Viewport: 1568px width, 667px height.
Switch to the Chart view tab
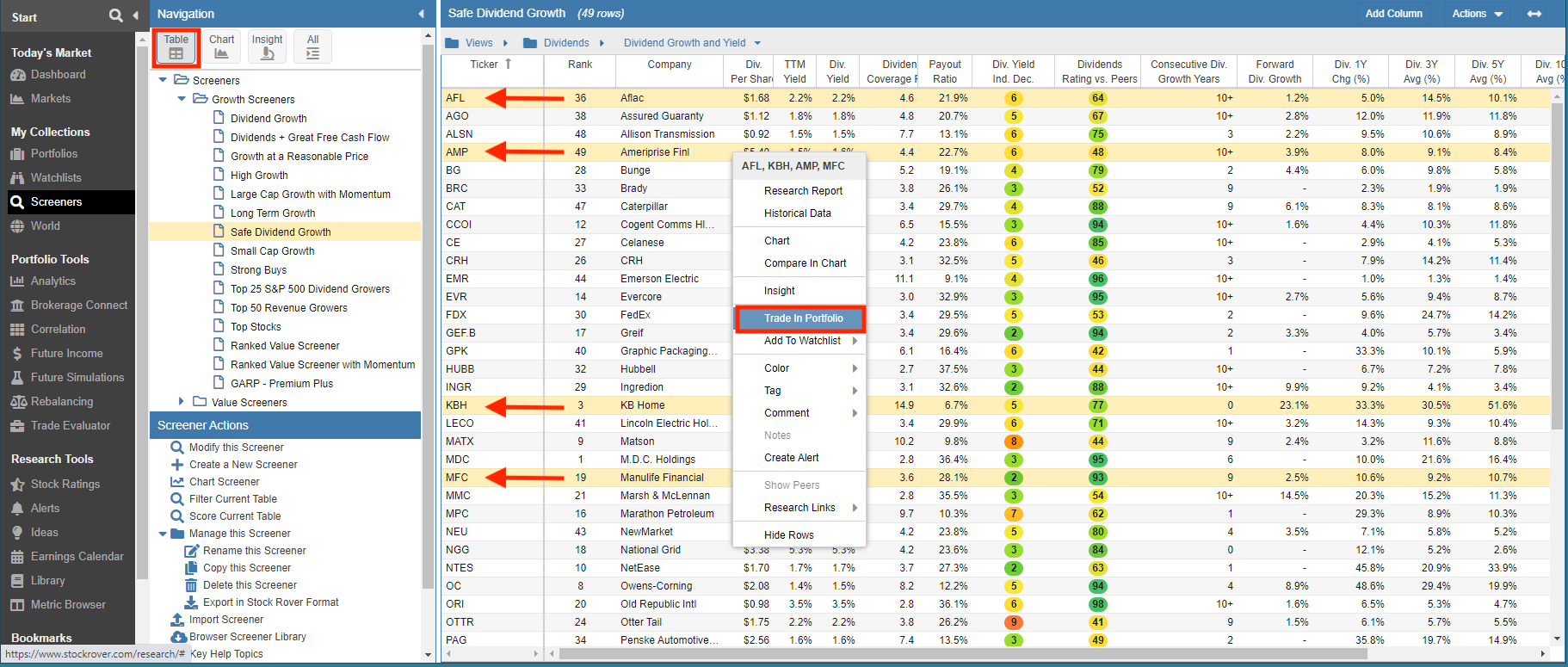point(222,47)
